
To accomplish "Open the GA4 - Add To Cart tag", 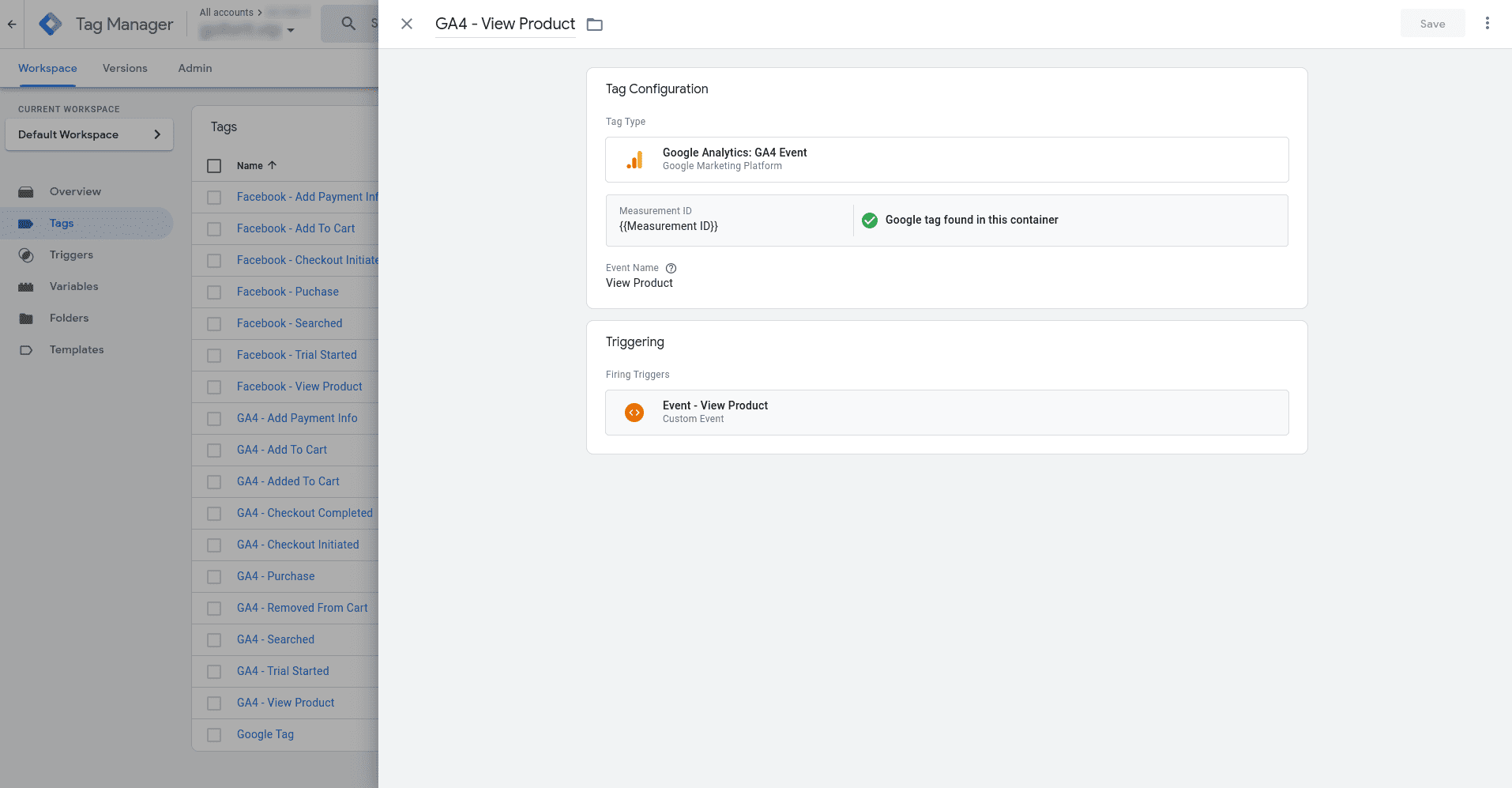I will point(281,450).
